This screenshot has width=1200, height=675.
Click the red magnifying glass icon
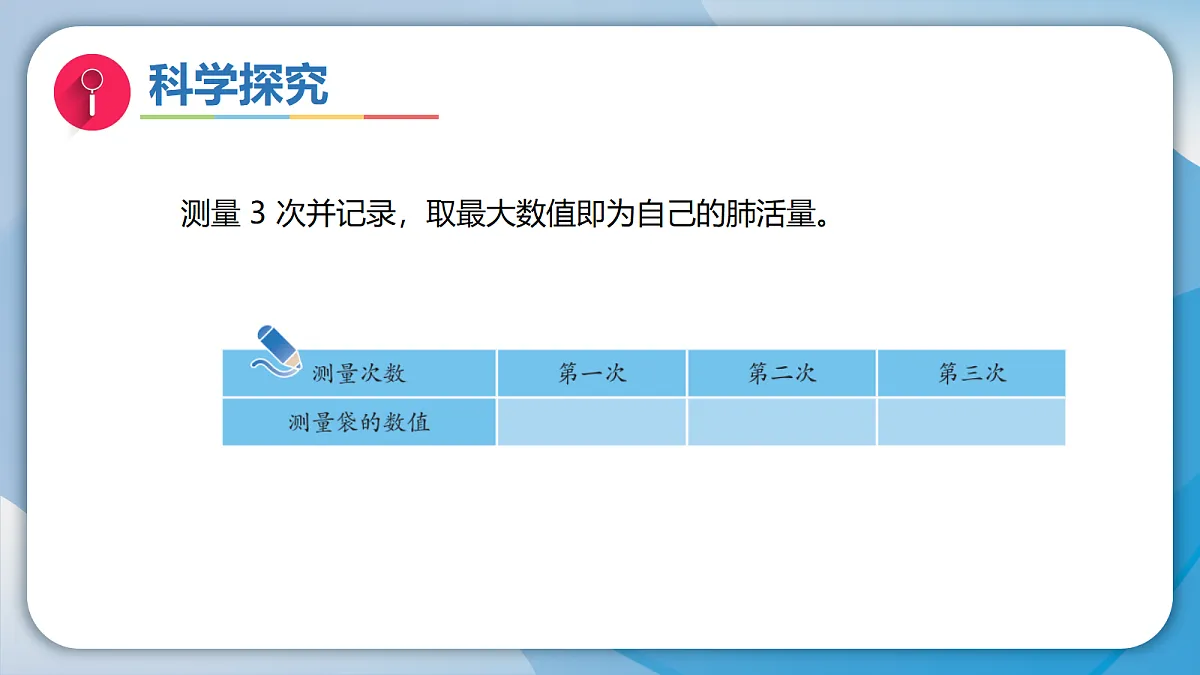(x=92, y=91)
